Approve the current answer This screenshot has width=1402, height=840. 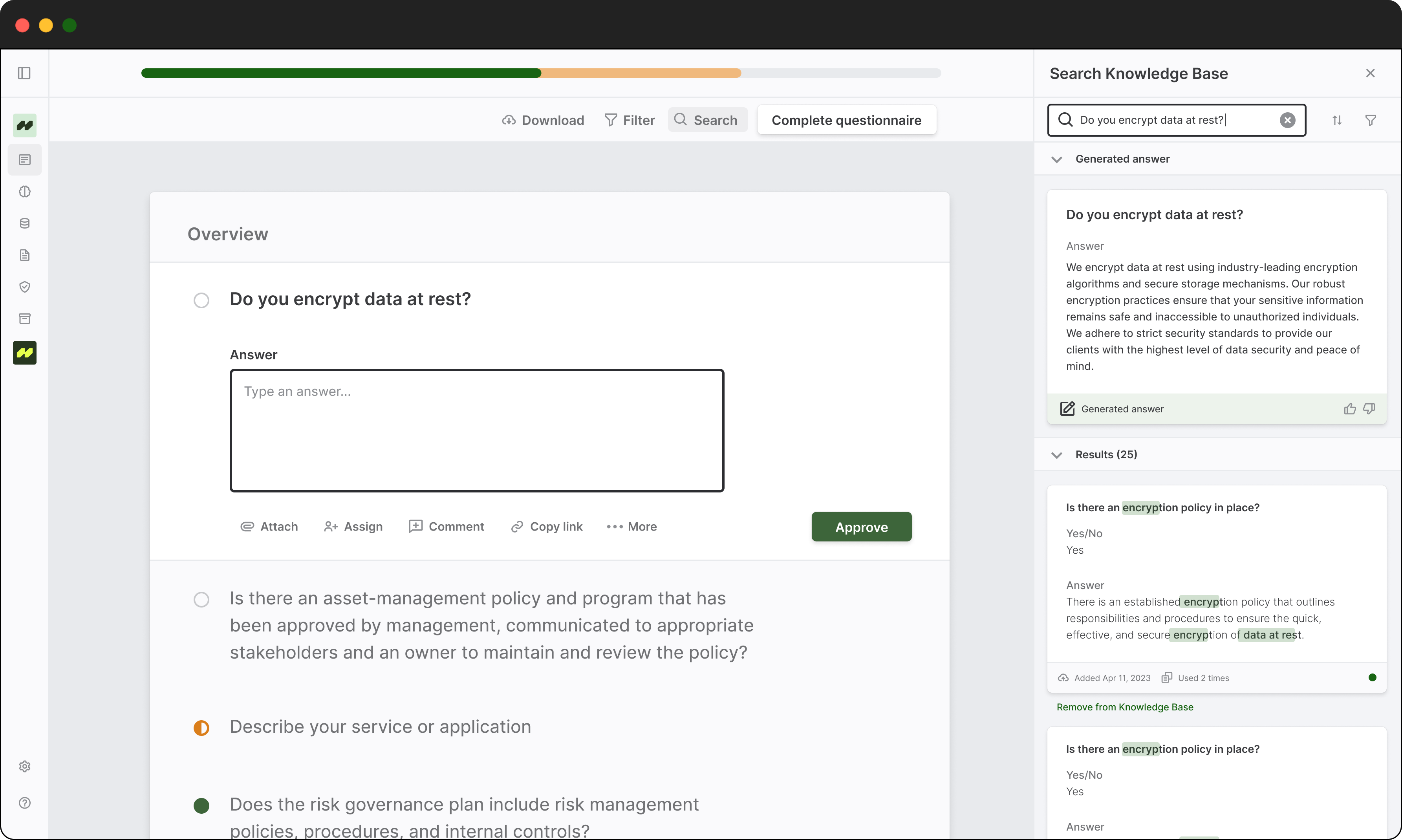pyautogui.click(x=860, y=526)
